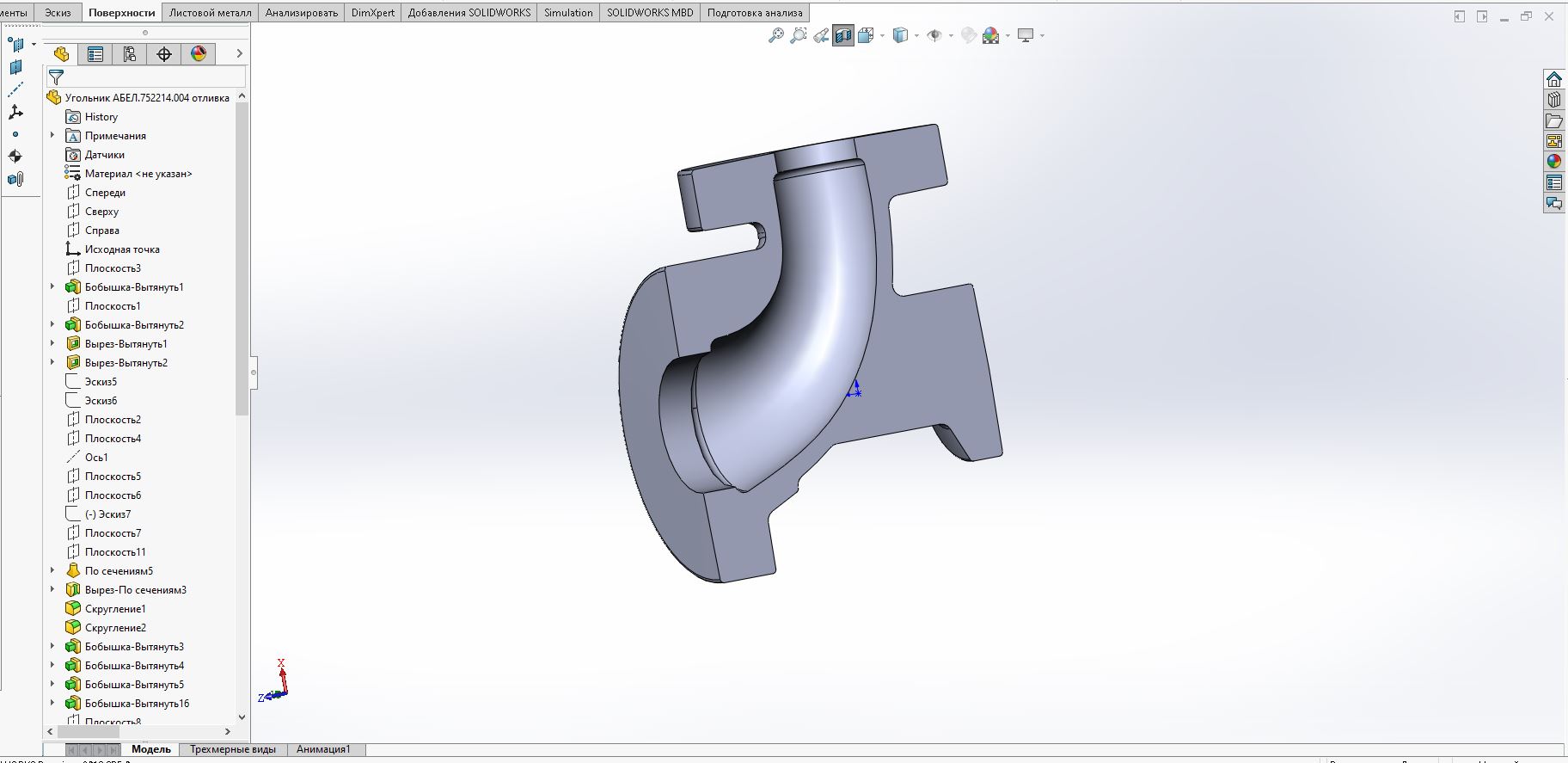Click the Zoom to Area icon

tap(799, 35)
